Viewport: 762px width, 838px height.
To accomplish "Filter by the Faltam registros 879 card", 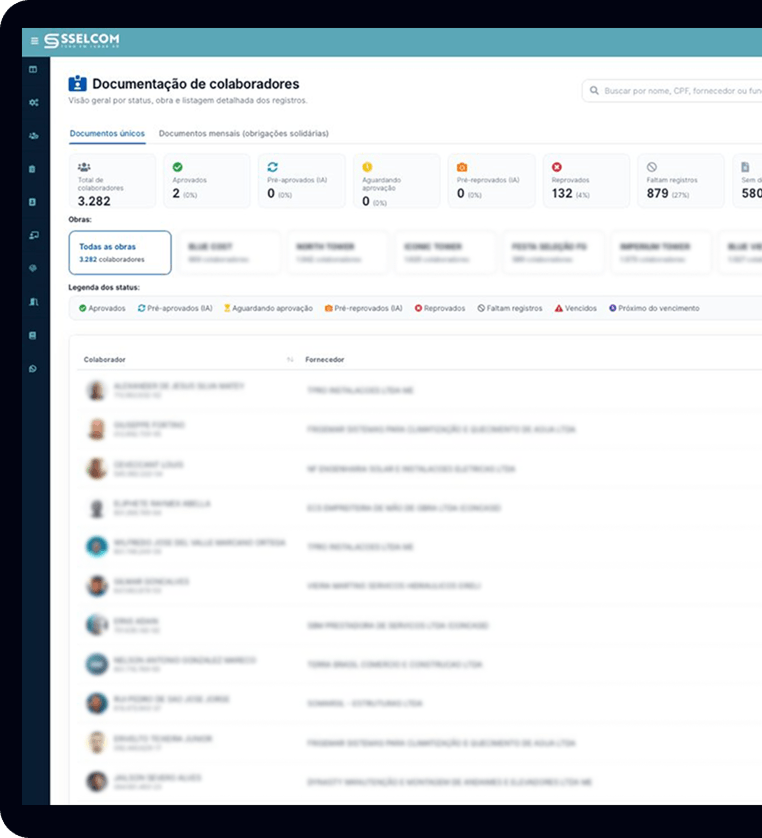I will (681, 181).
